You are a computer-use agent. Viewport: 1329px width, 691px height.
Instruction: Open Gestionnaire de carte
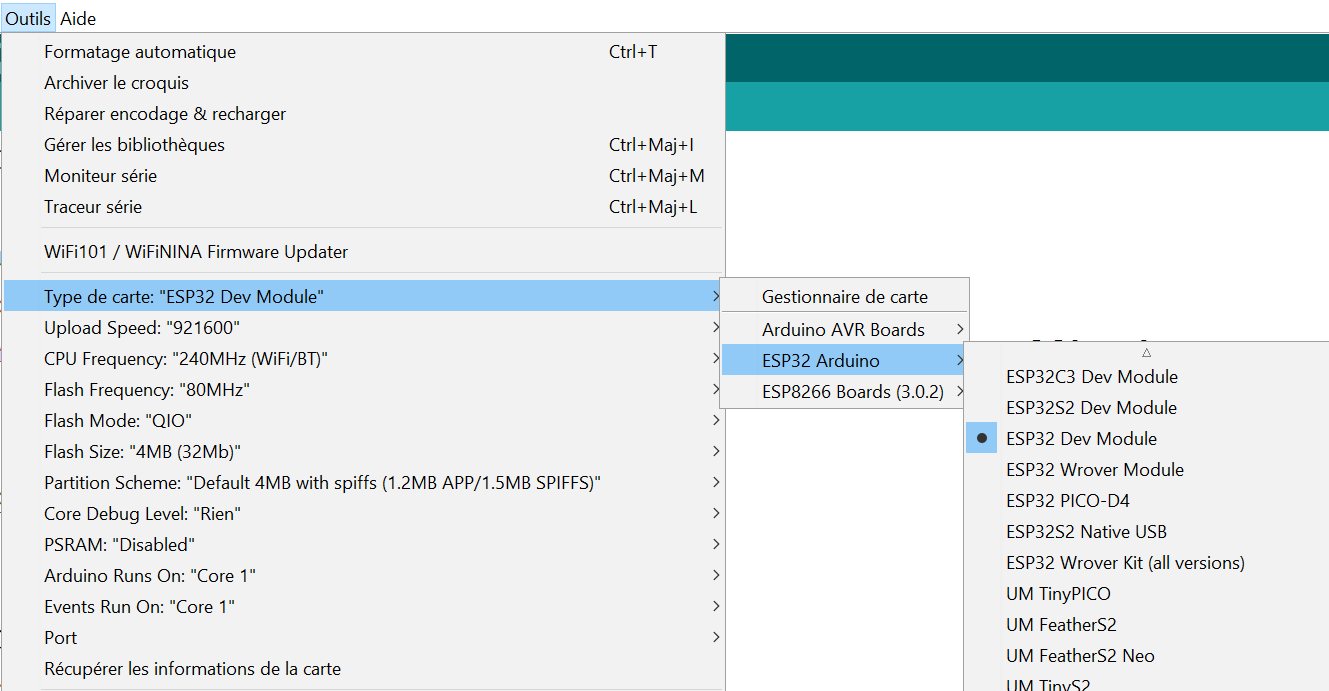844,297
